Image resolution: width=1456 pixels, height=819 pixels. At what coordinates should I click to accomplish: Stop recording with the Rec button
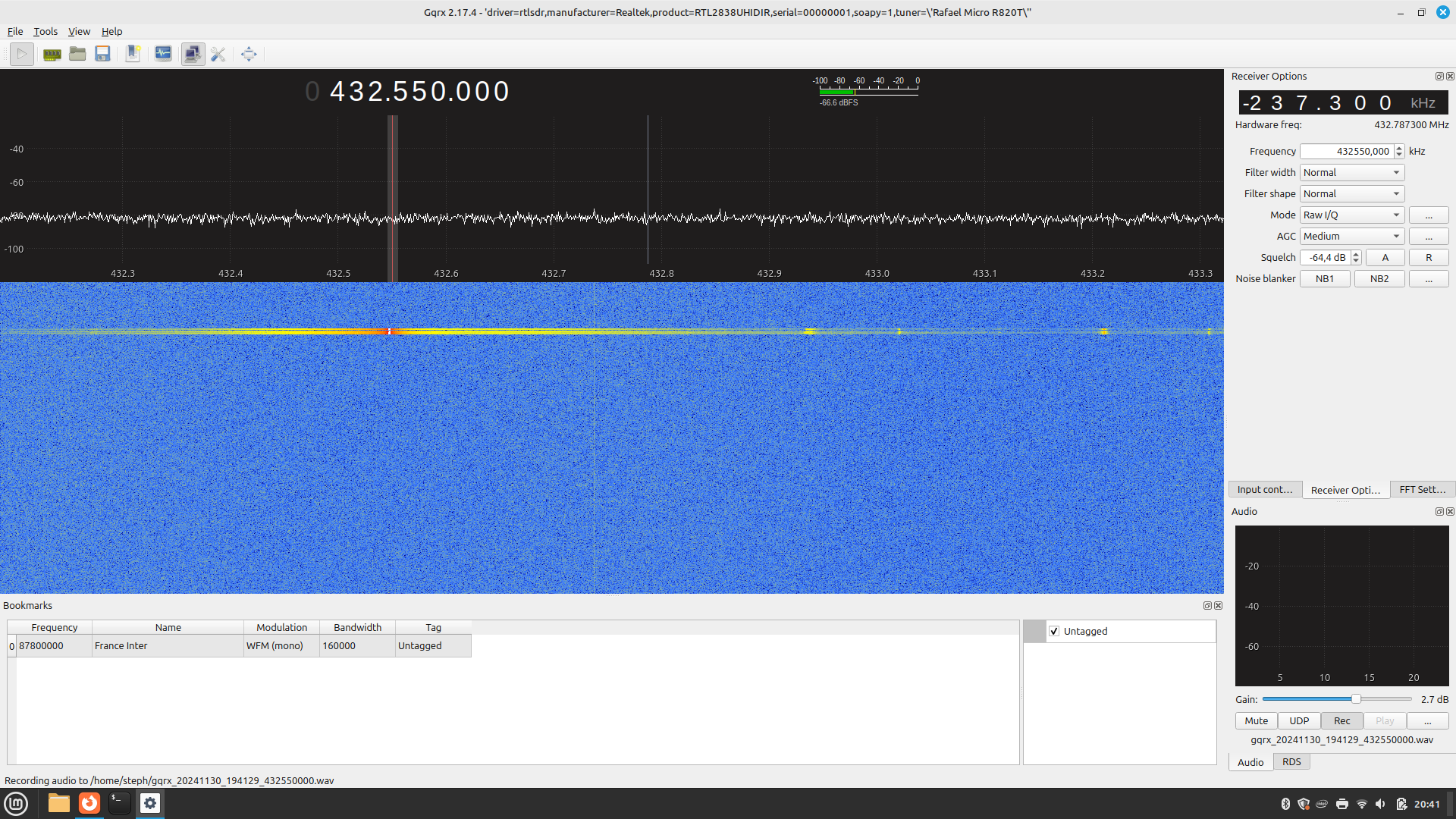point(1341,720)
